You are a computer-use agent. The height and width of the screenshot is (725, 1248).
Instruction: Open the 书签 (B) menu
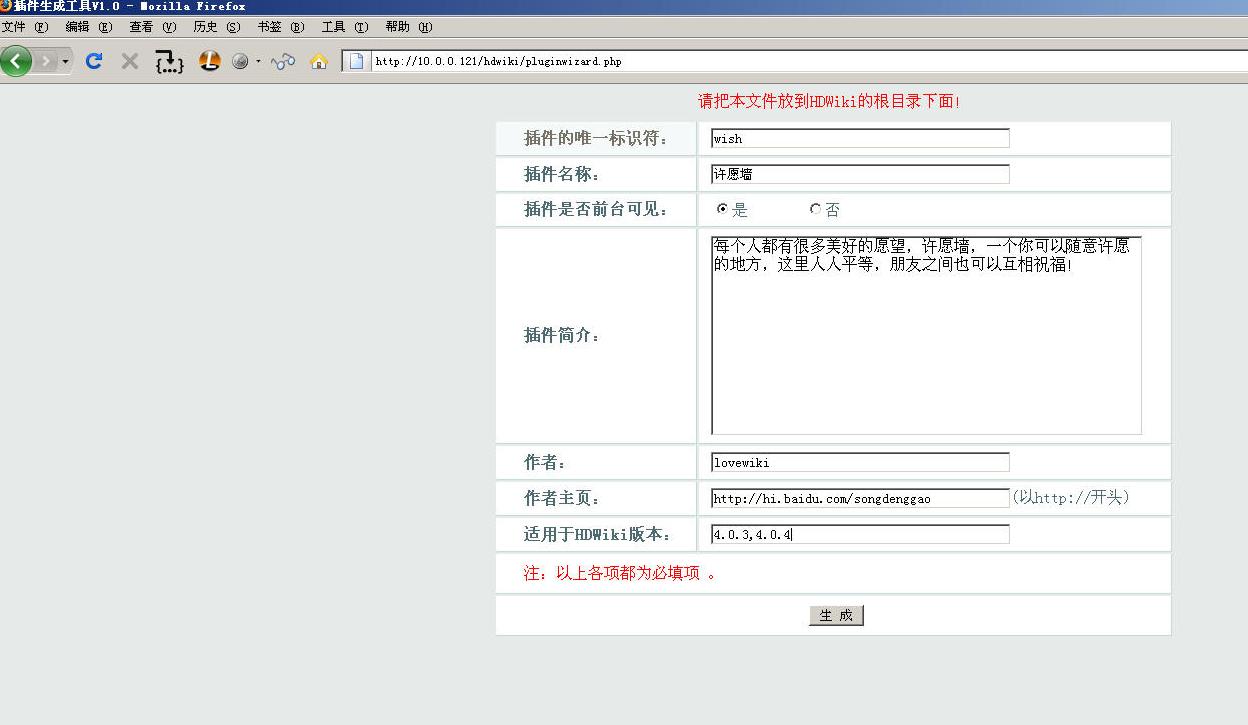click(281, 27)
